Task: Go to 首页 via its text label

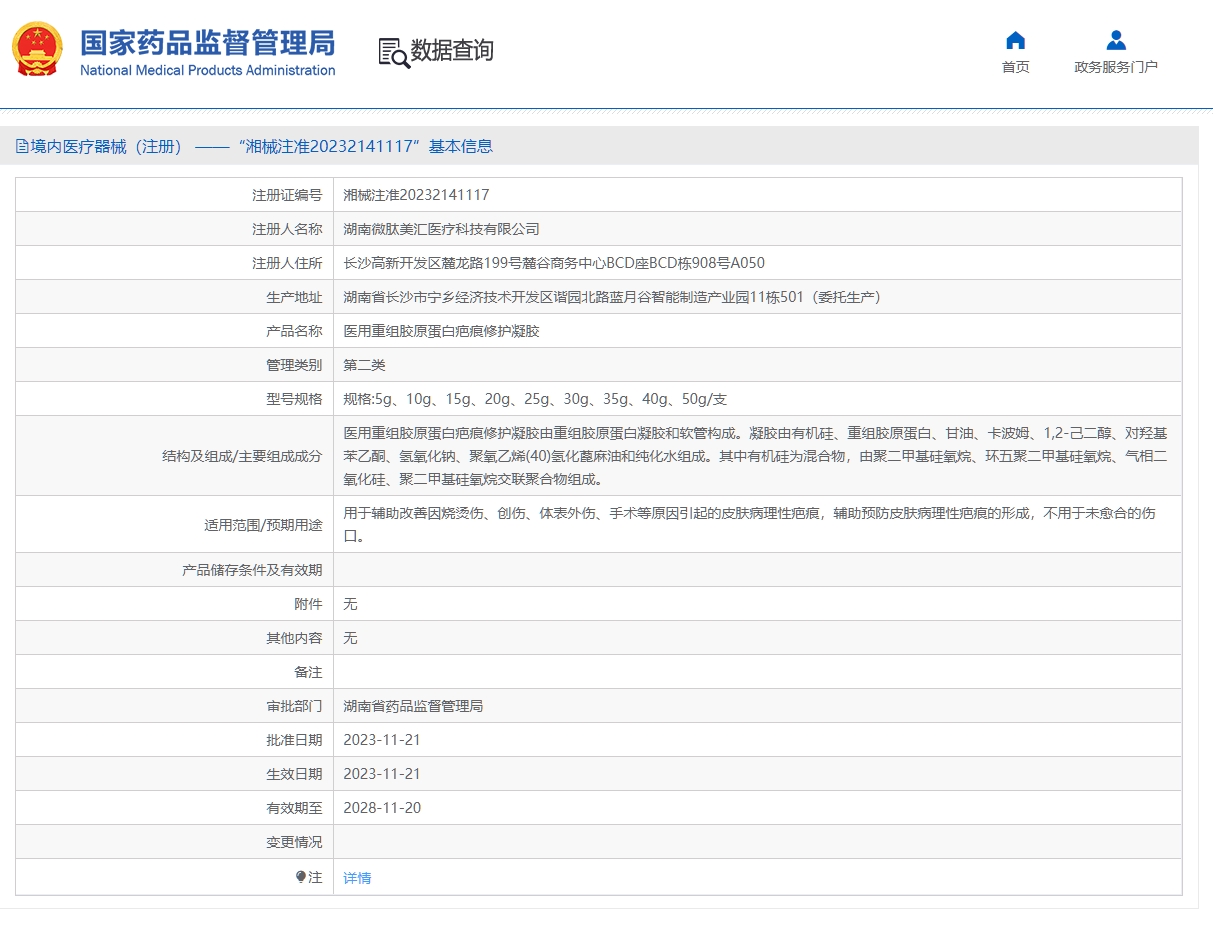Action: pyautogui.click(x=1015, y=67)
